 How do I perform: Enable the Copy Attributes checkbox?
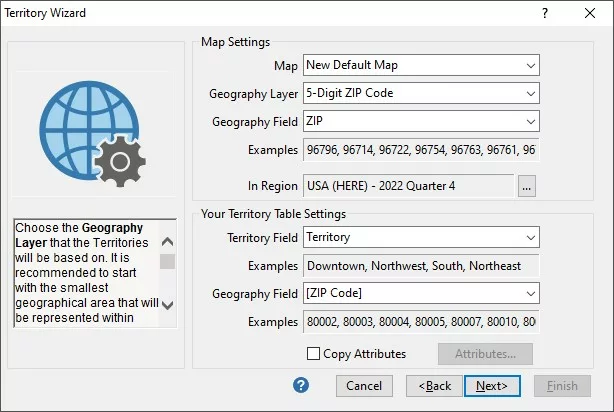pos(314,354)
